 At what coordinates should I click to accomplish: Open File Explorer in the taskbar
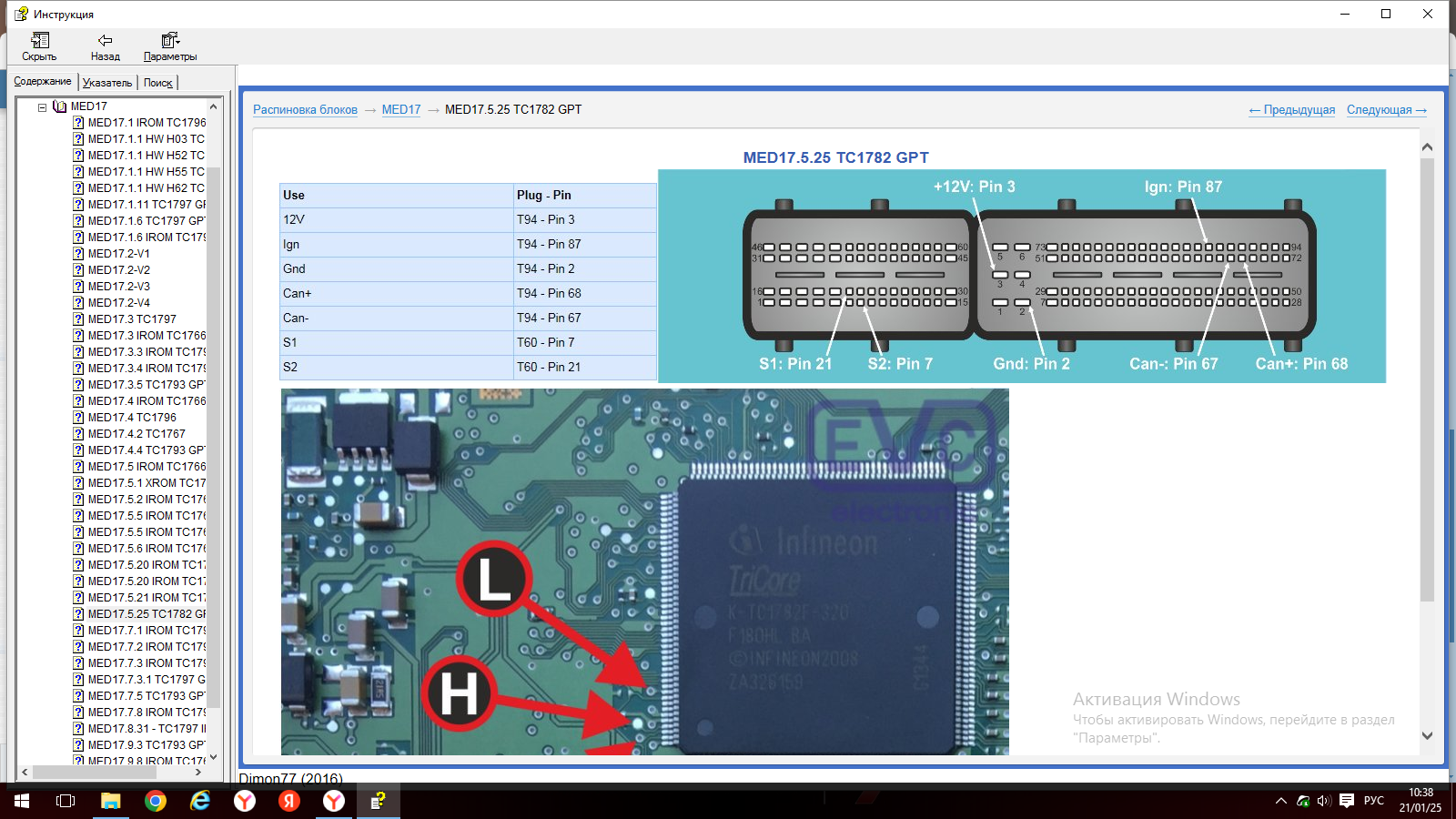coord(111,801)
